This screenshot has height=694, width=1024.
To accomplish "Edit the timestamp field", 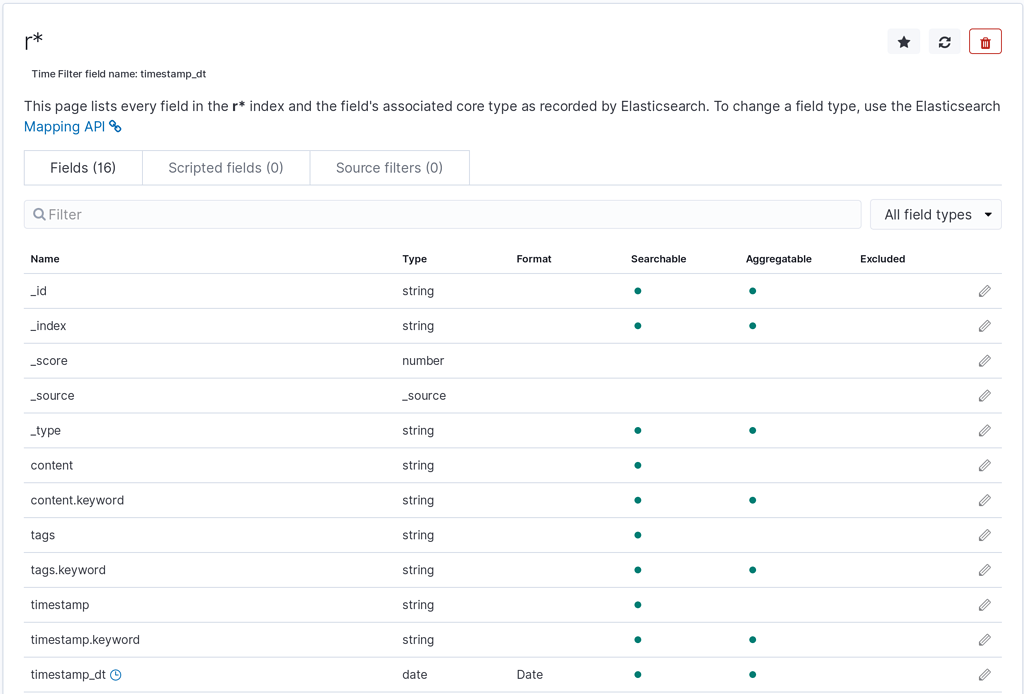I will (x=984, y=604).
